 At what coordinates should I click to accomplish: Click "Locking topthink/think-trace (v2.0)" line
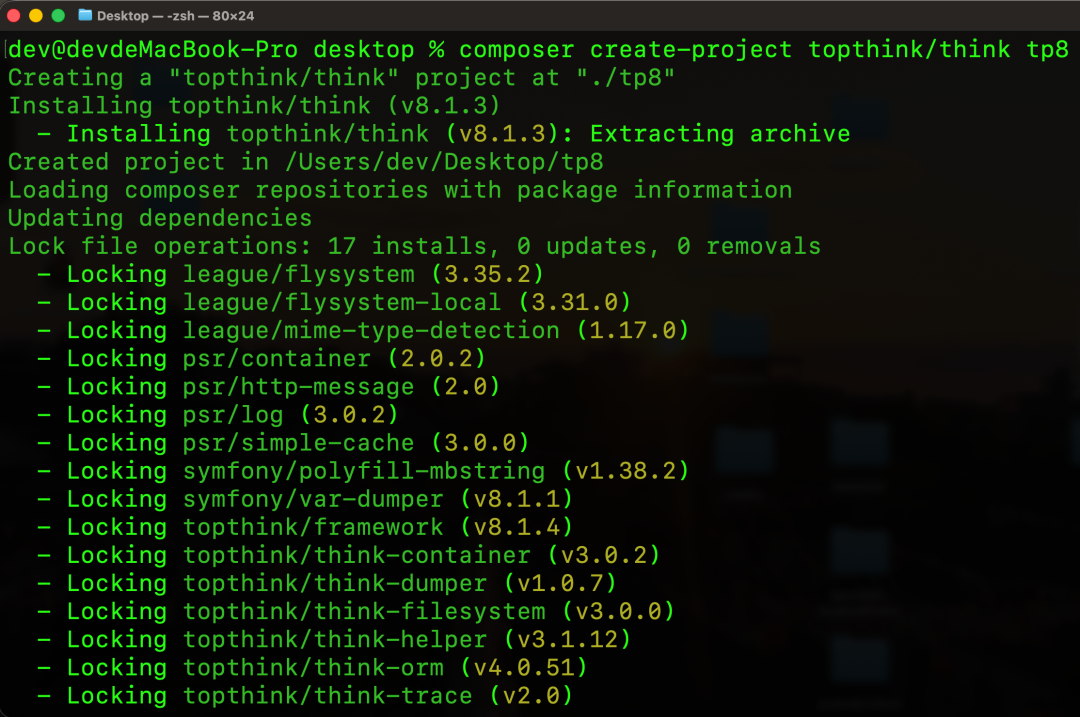coord(306,696)
